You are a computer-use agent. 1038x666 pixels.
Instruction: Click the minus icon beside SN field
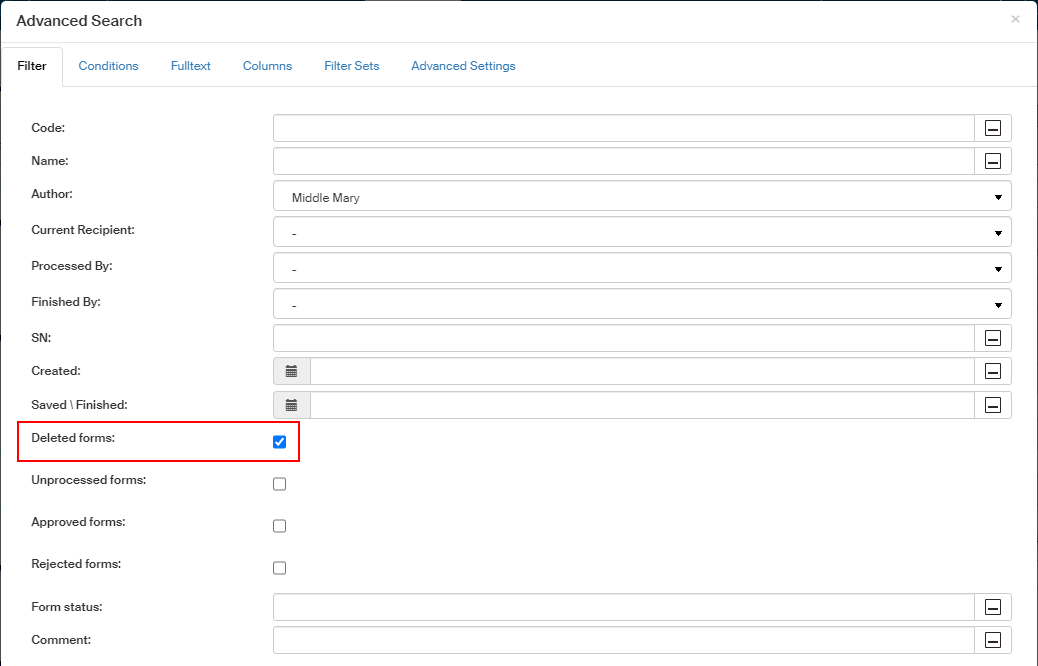tap(993, 338)
